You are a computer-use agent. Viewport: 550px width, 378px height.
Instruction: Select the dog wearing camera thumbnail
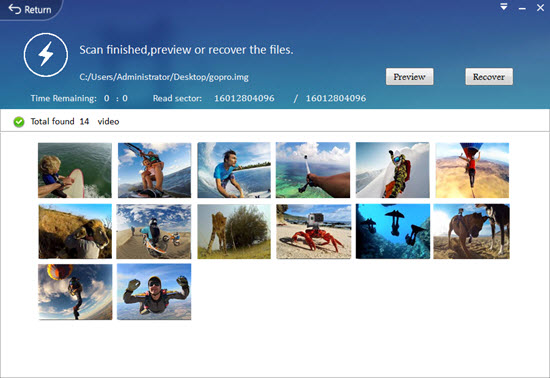pyautogui.click(x=471, y=231)
